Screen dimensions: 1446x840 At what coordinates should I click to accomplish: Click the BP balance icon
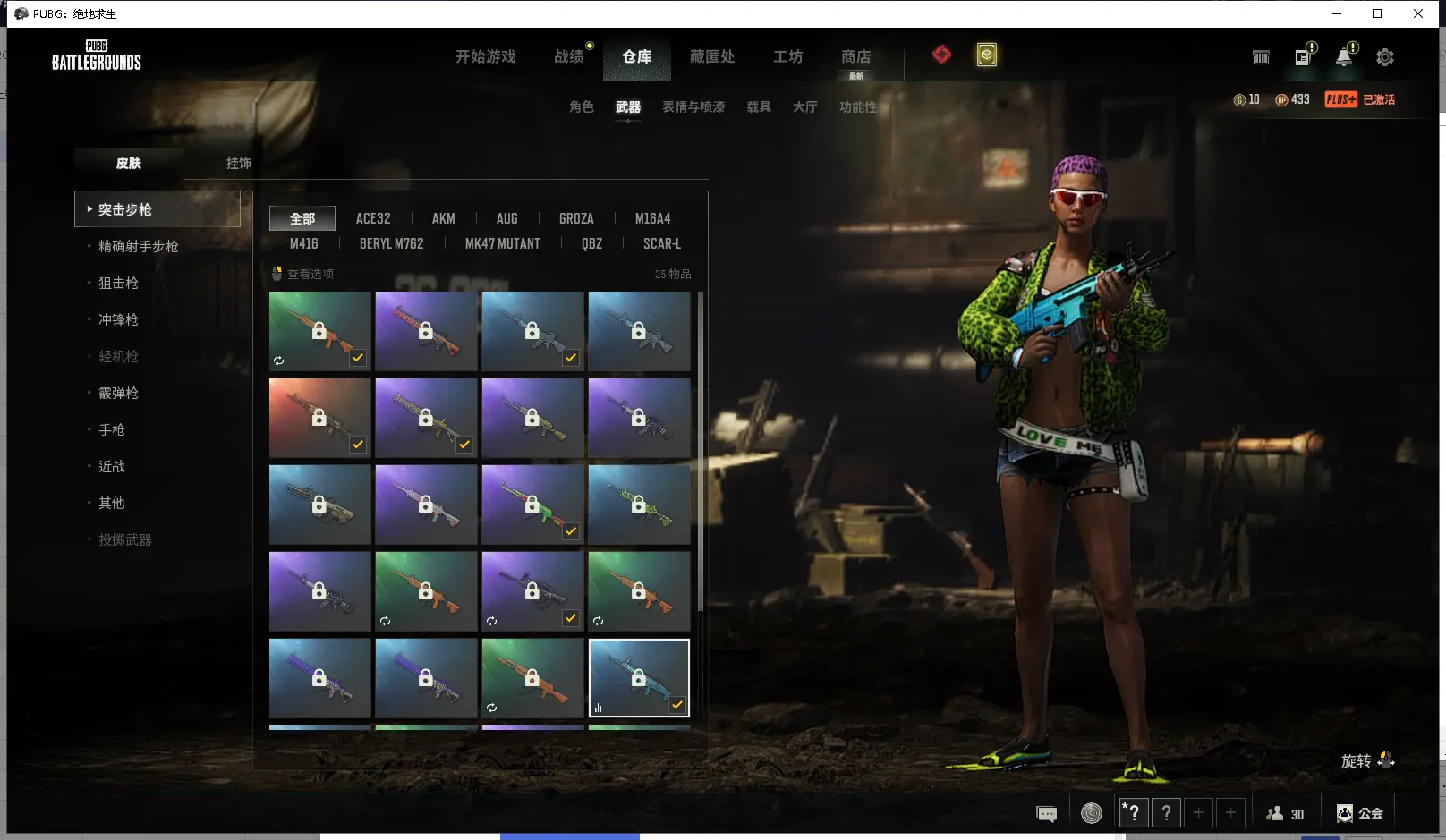click(x=1281, y=99)
